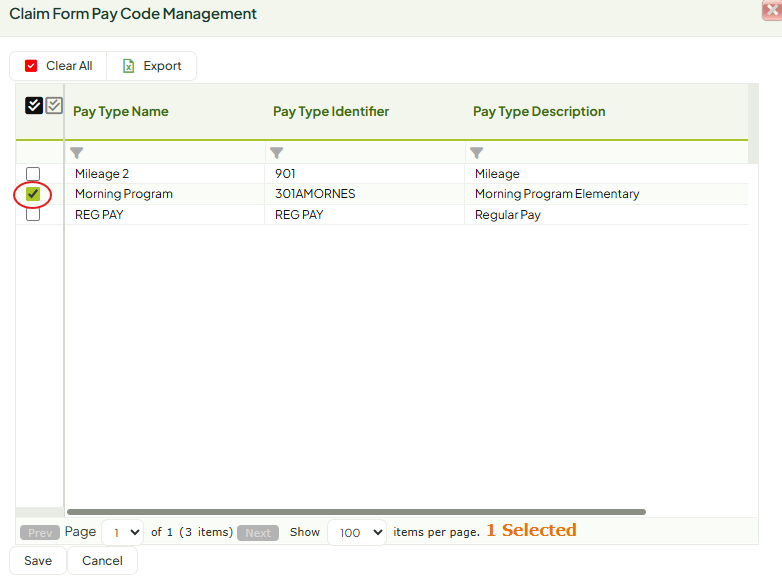Click the REG PAY identifier cell

click(365, 214)
